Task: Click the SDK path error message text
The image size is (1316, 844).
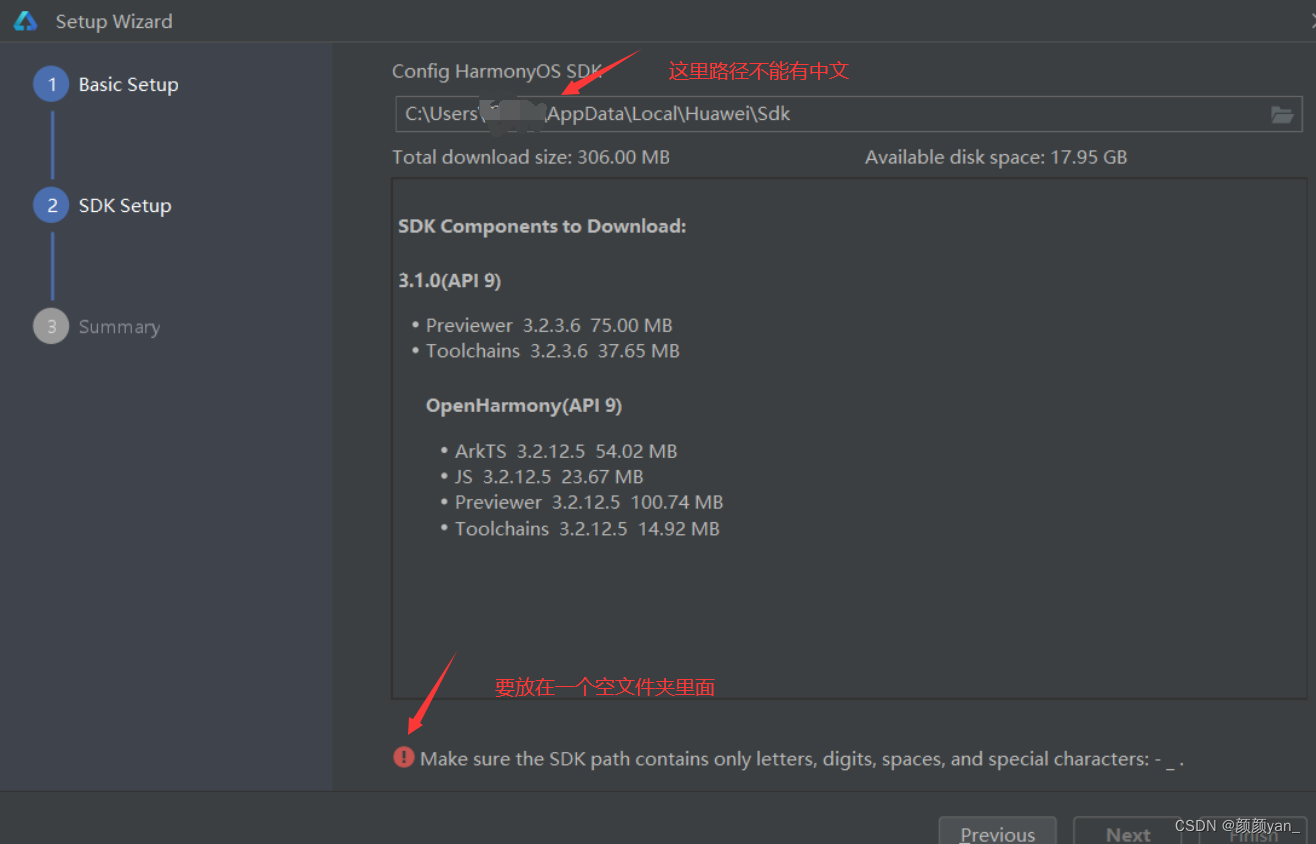Action: coord(802,759)
